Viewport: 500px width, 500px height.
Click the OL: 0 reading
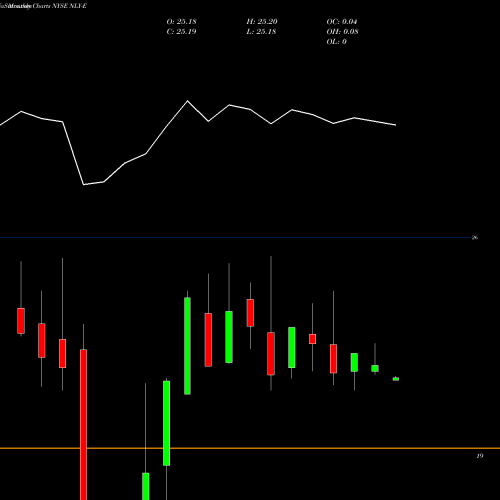tap(336, 42)
